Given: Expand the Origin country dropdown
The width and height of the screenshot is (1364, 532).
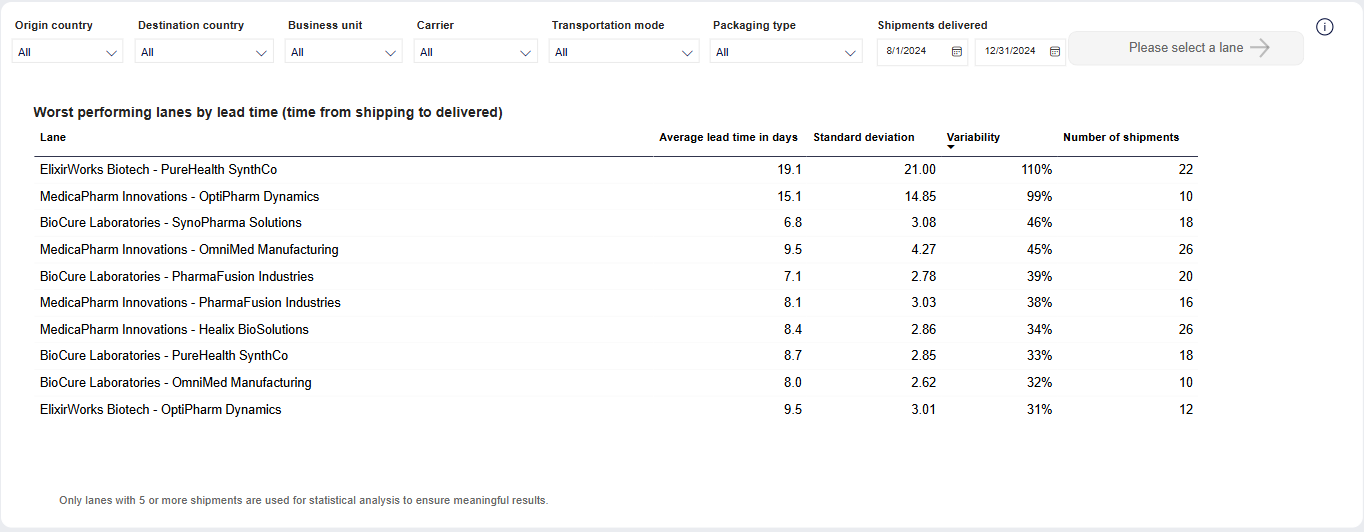Looking at the screenshot, I should pyautogui.click(x=67, y=52).
